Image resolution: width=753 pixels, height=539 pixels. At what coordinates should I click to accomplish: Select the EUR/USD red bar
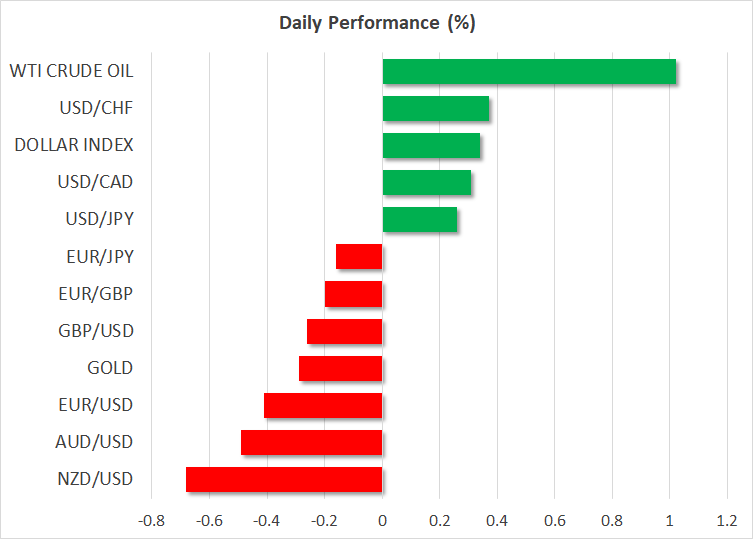323,405
